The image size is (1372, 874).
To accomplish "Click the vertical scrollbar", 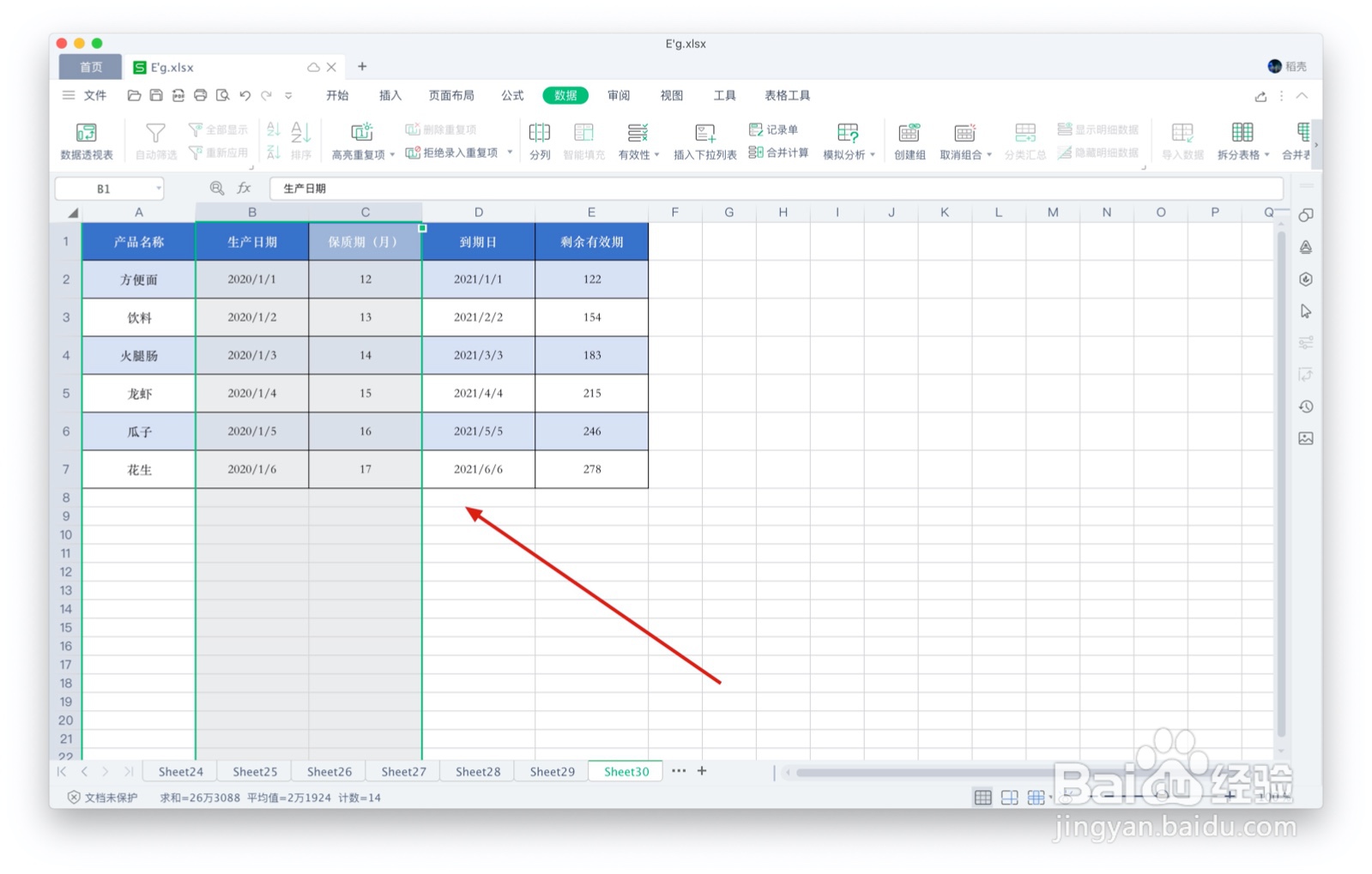I will pyautogui.click(x=1281, y=484).
